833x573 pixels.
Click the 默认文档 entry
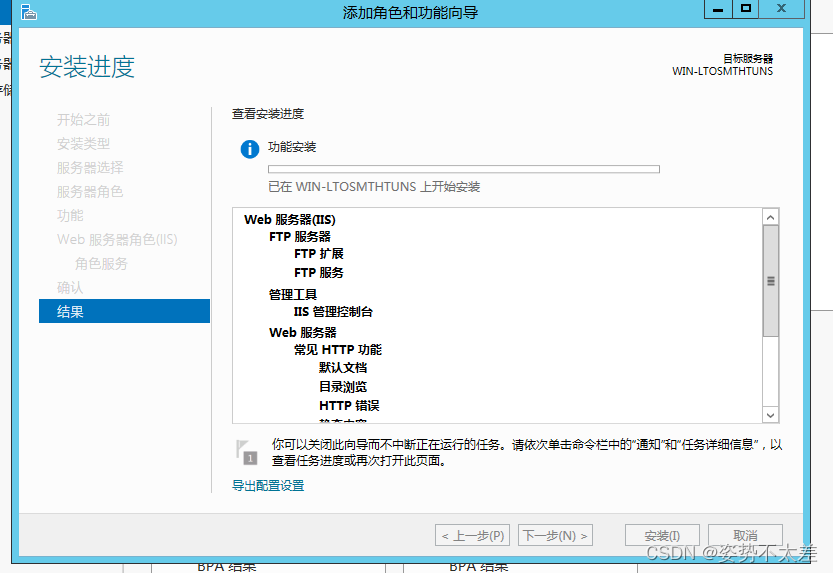343,367
